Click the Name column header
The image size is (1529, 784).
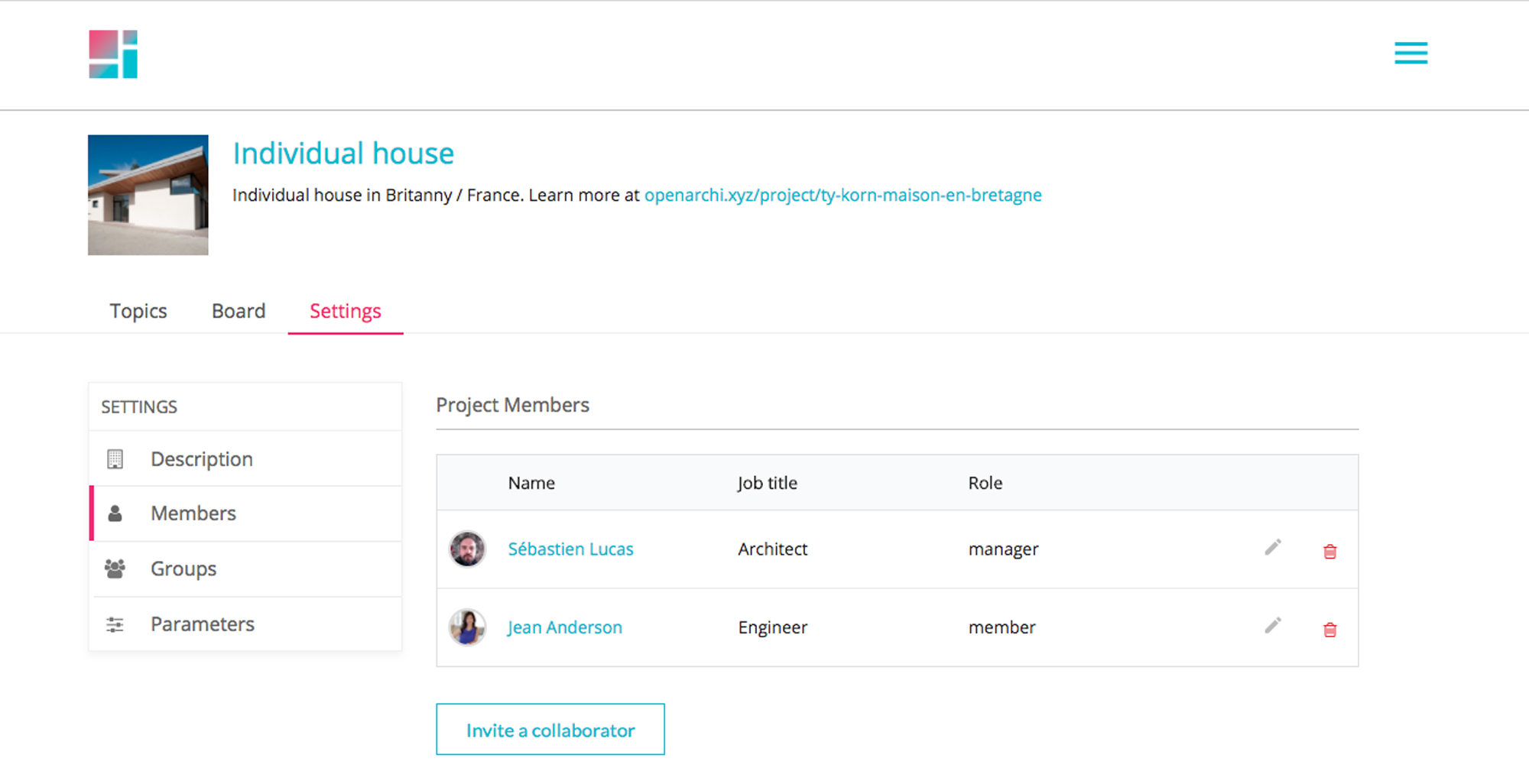pos(531,483)
